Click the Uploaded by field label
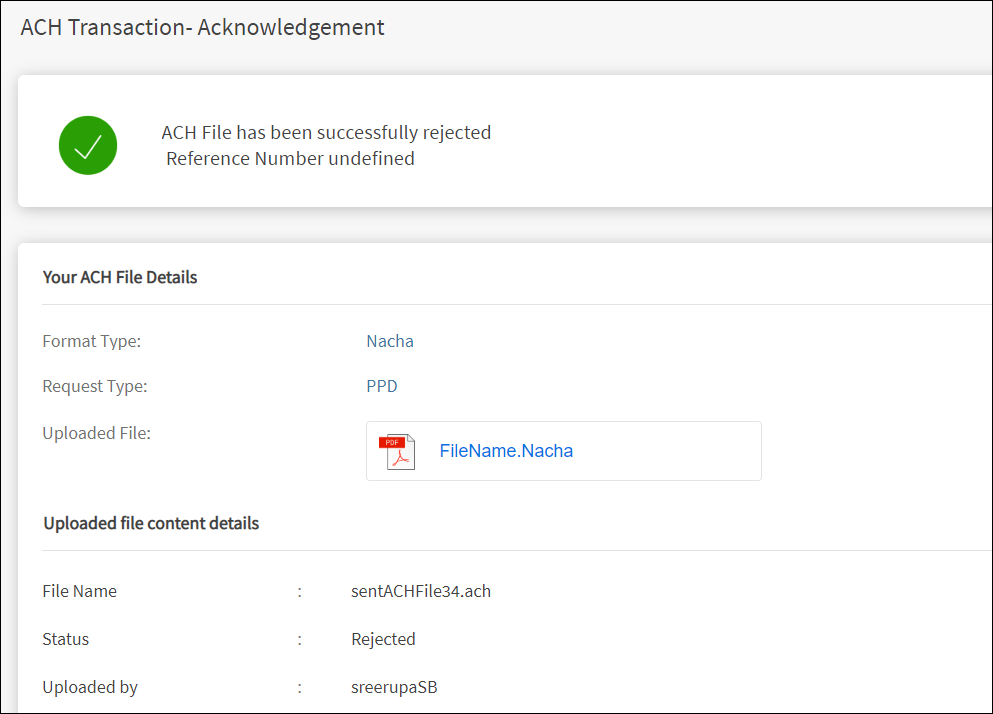The width and height of the screenshot is (993, 714). coord(90,687)
